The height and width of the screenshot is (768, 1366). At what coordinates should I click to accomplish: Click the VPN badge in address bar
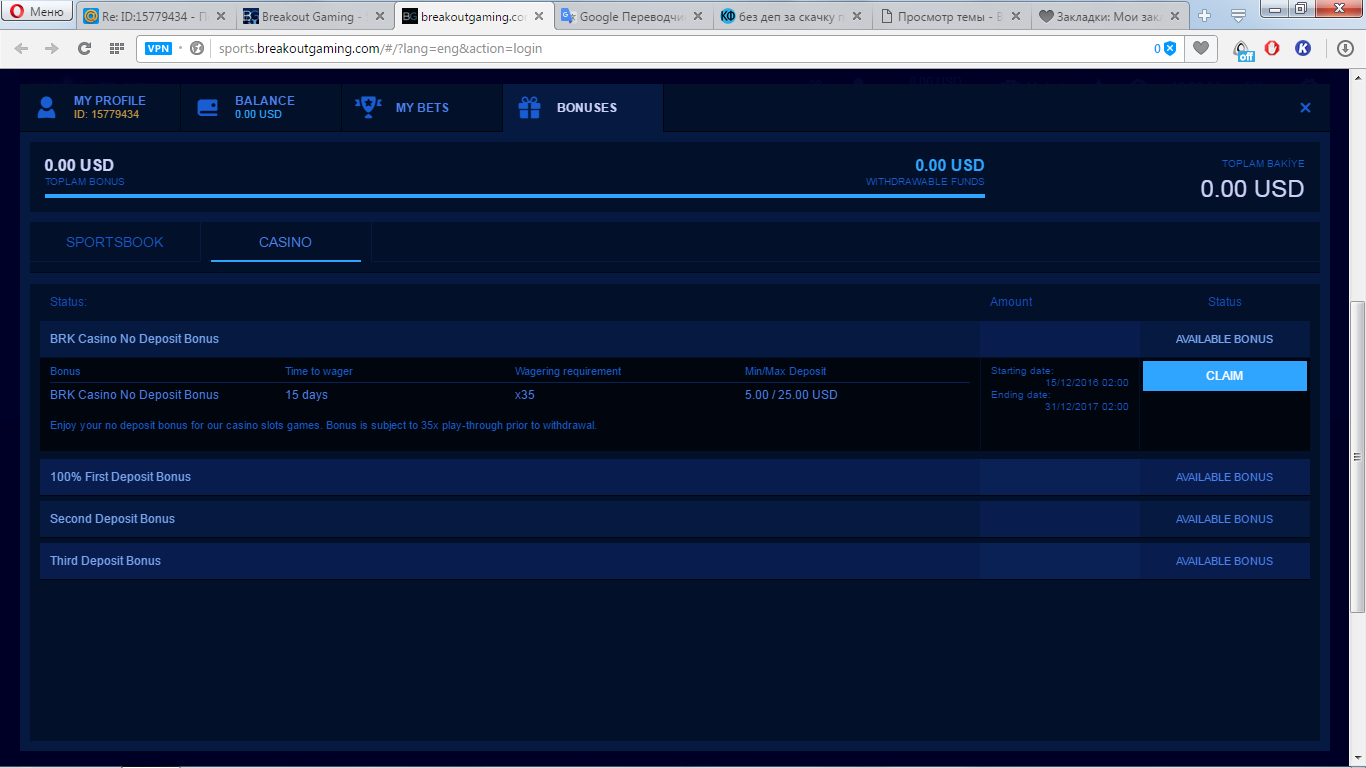[158, 48]
